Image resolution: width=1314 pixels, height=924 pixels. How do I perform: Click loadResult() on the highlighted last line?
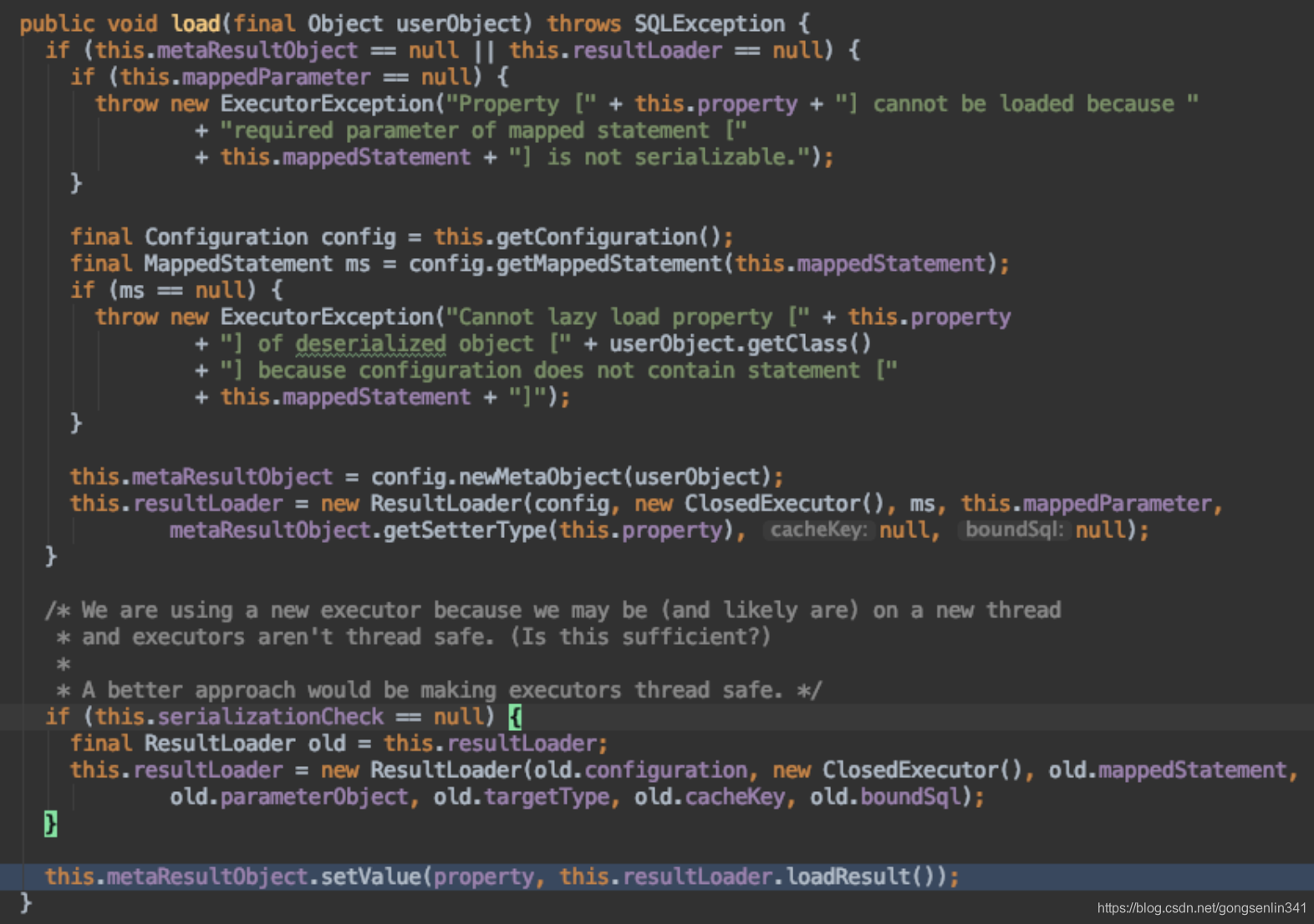(x=860, y=876)
